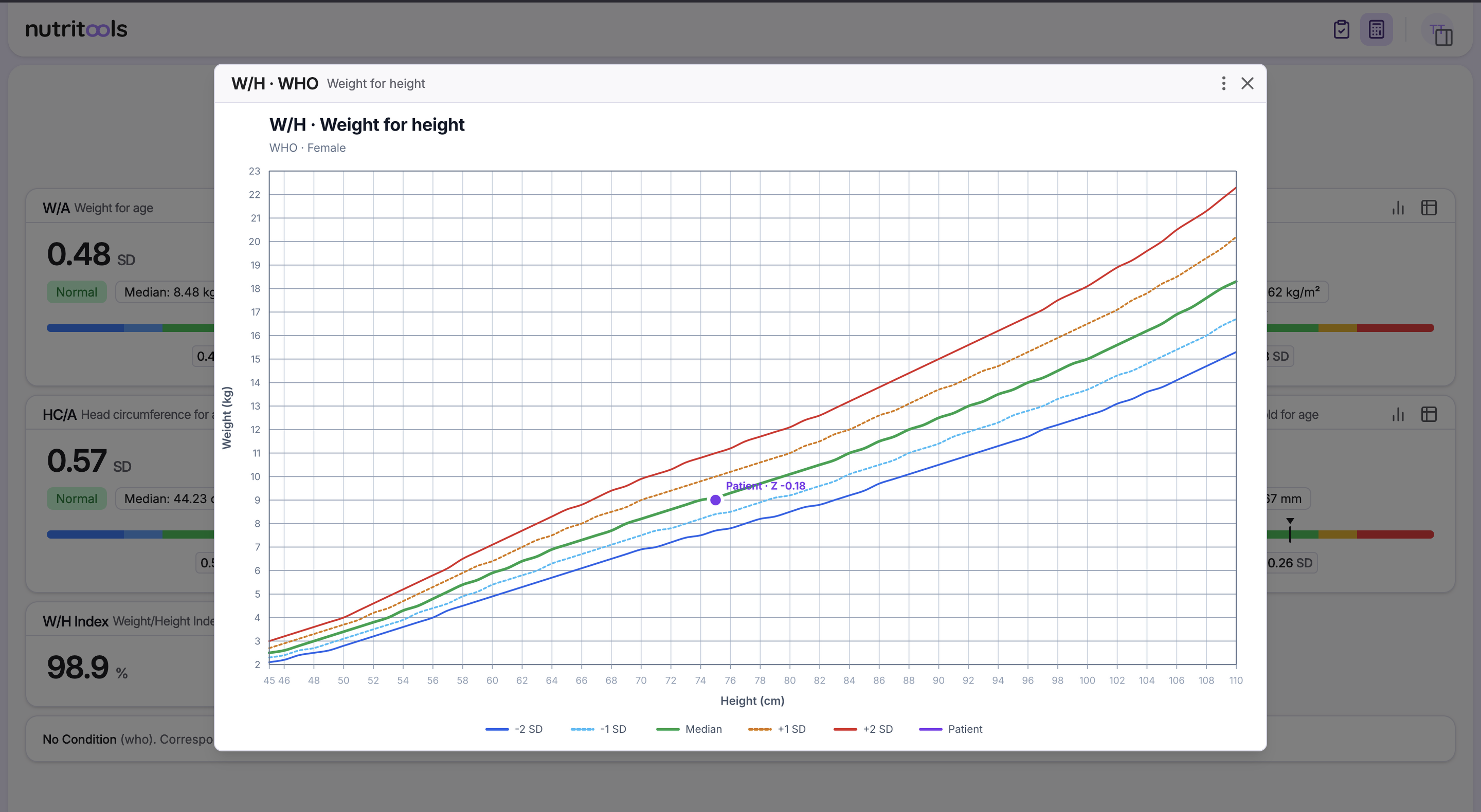Click the '0.26 SD' chip on skinfold card
Image resolution: width=1481 pixels, height=812 pixels.
point(1292,563)
